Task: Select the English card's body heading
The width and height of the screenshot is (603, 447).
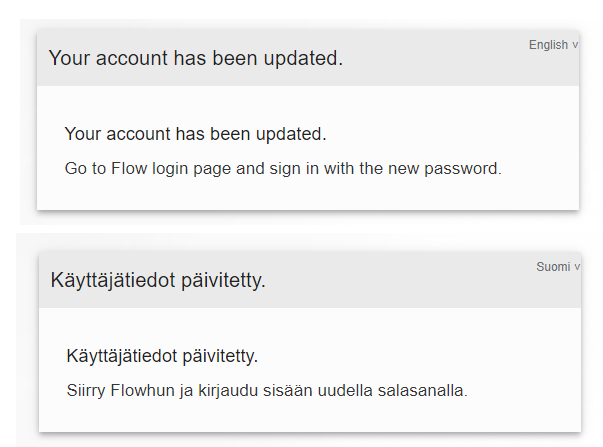Action: (195, 134)
